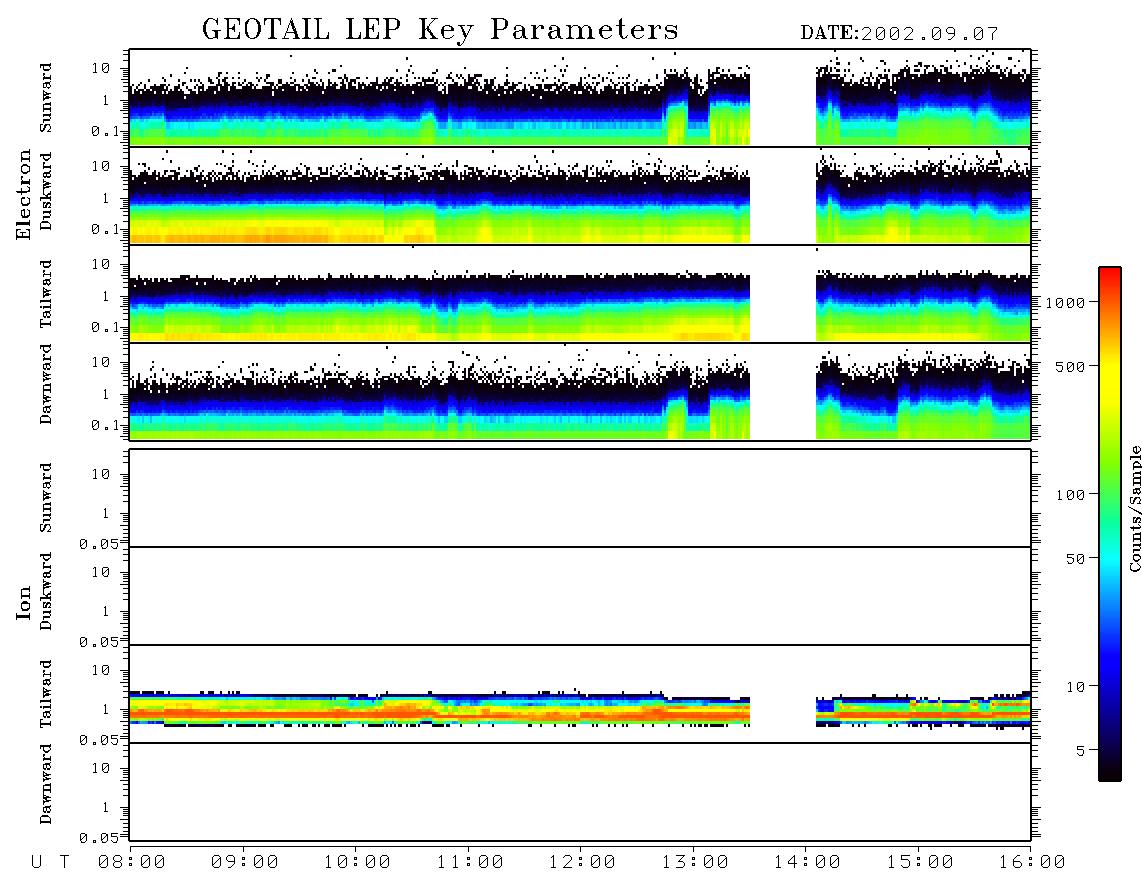Click the 1000 colorbar tick value

point(1065,302)
